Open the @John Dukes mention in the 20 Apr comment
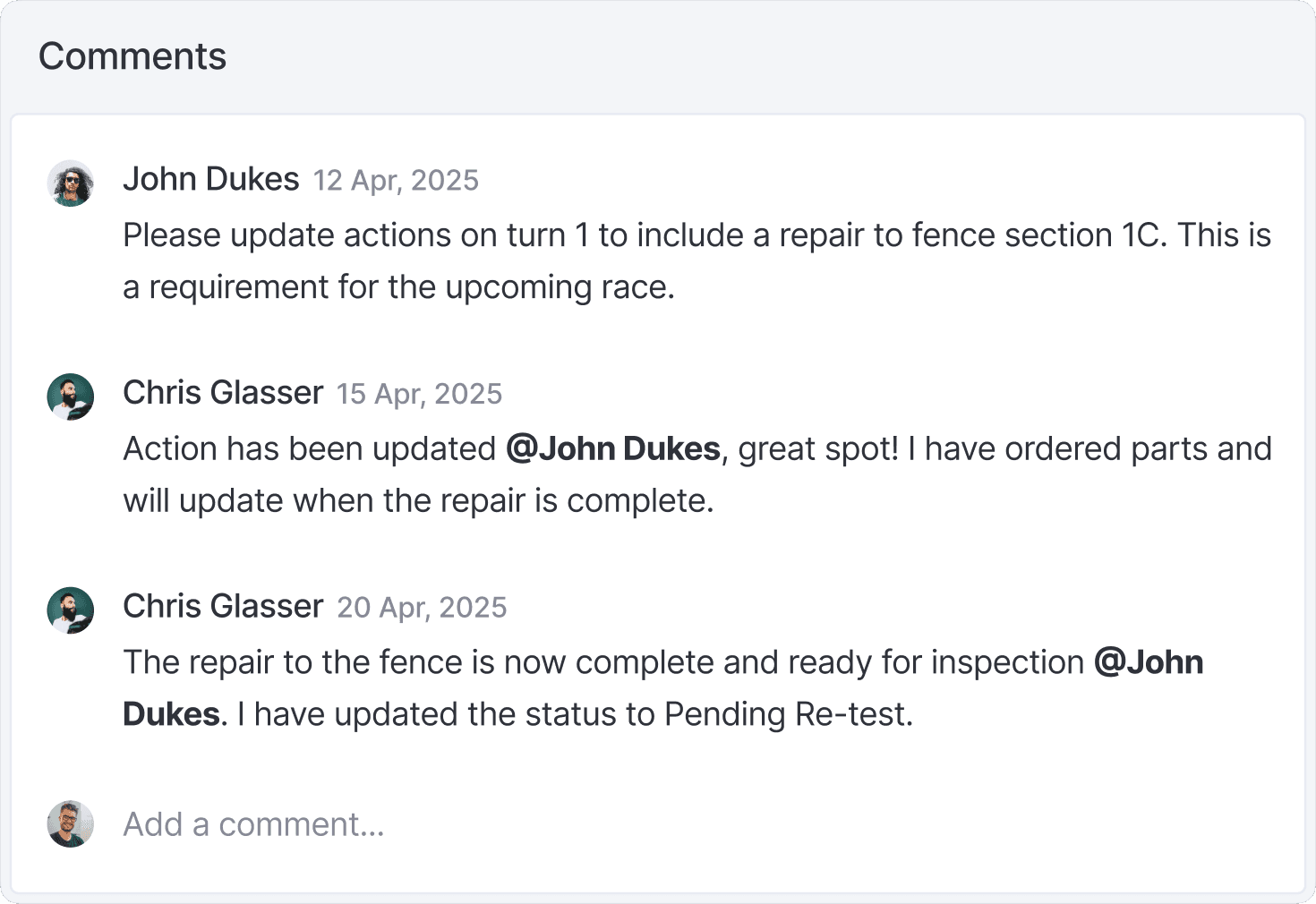1316x904 pixels. pos(1149,662)
